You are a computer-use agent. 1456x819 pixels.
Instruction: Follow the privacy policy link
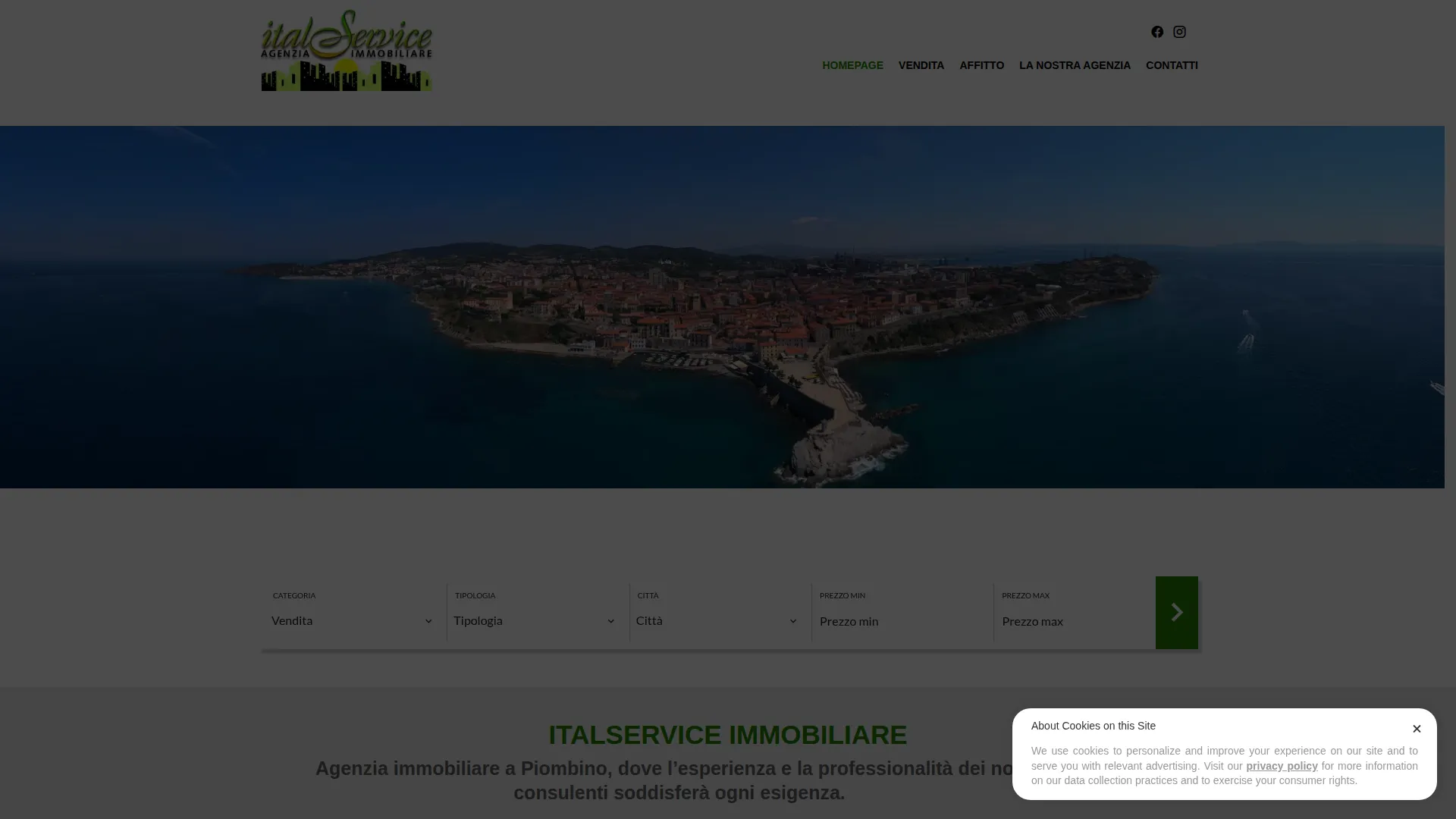point(1282,766)
